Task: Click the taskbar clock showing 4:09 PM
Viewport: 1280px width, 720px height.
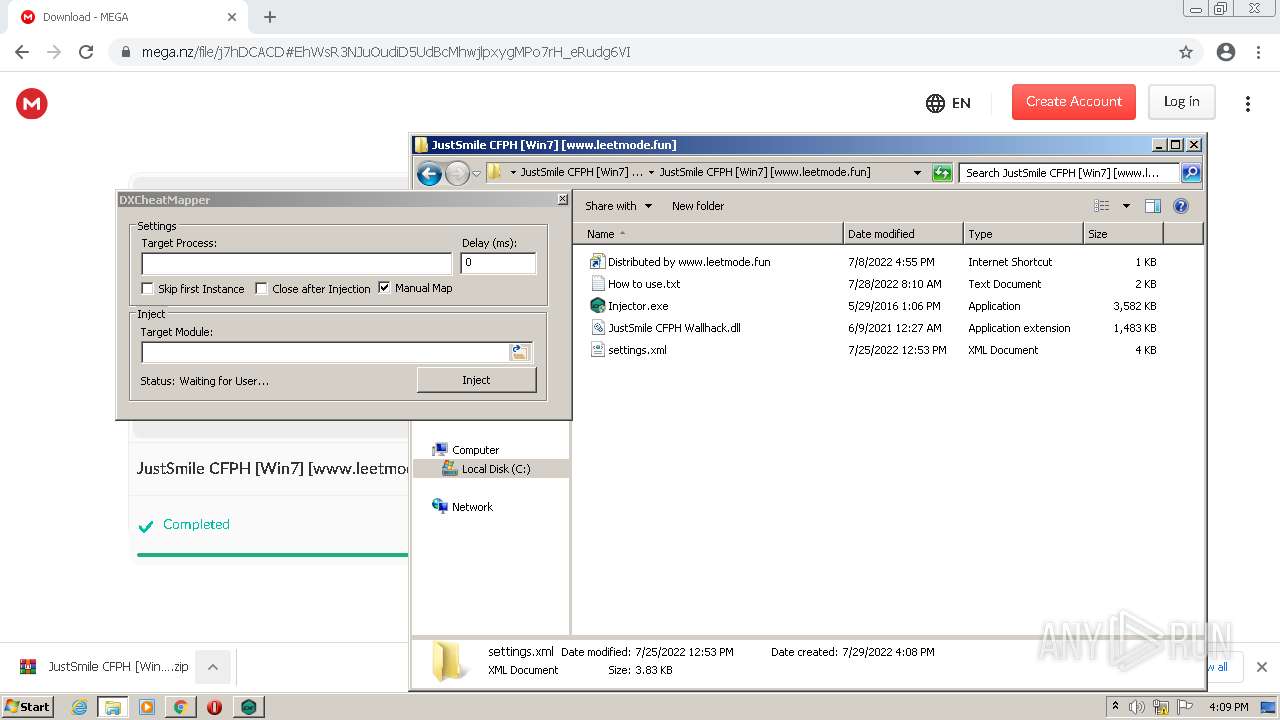Action: point(1228,707)
